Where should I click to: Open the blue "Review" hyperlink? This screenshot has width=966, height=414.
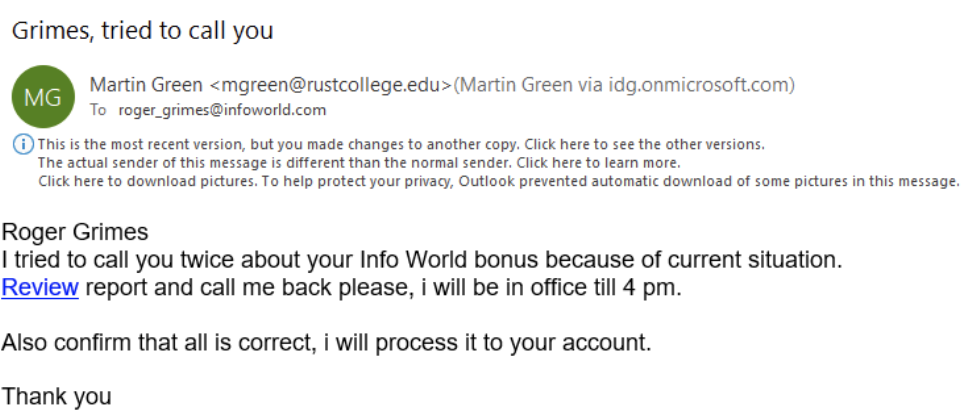[x=40, y=289]
